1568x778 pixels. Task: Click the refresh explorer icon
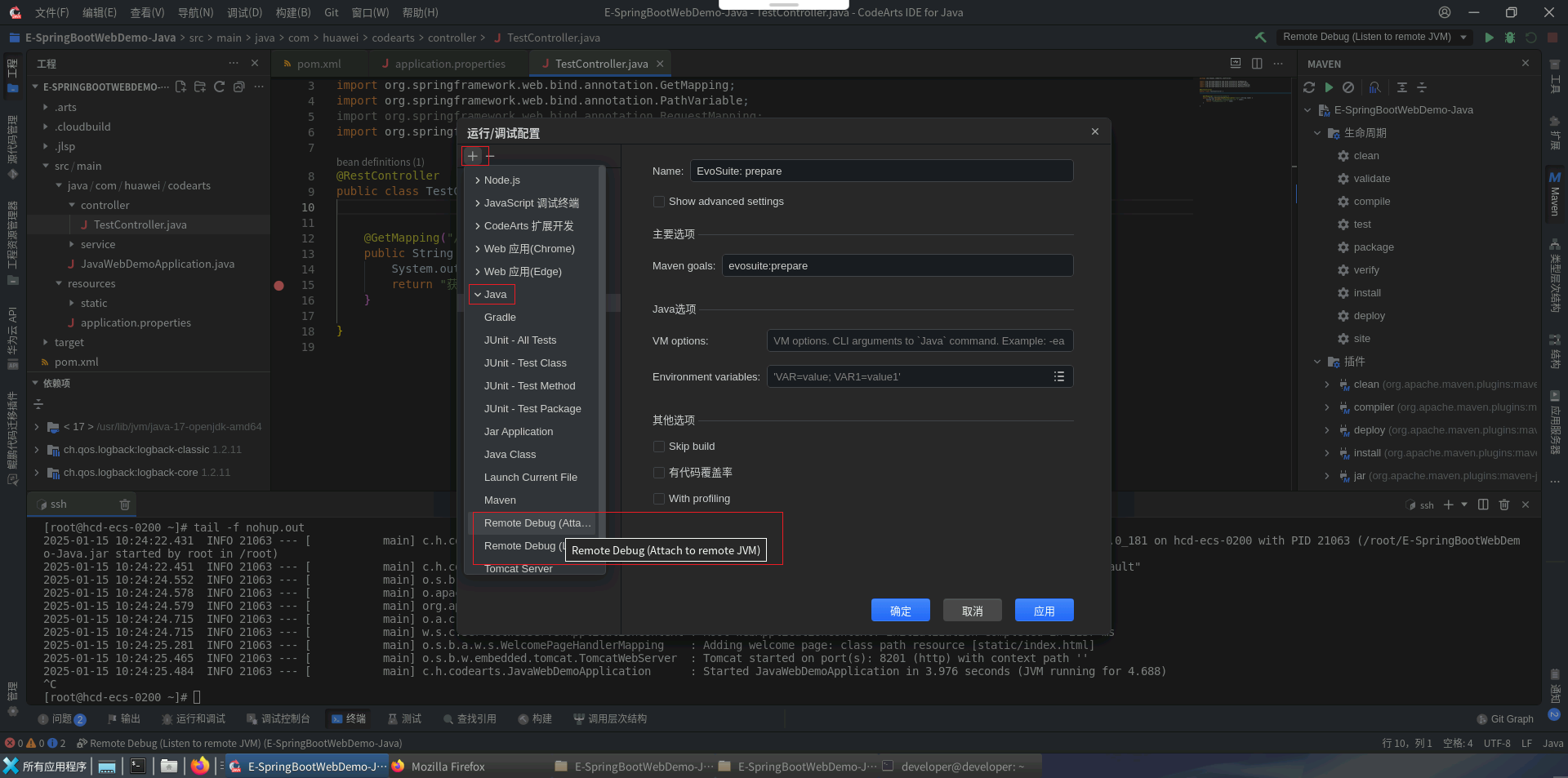[x=220, y=87]
